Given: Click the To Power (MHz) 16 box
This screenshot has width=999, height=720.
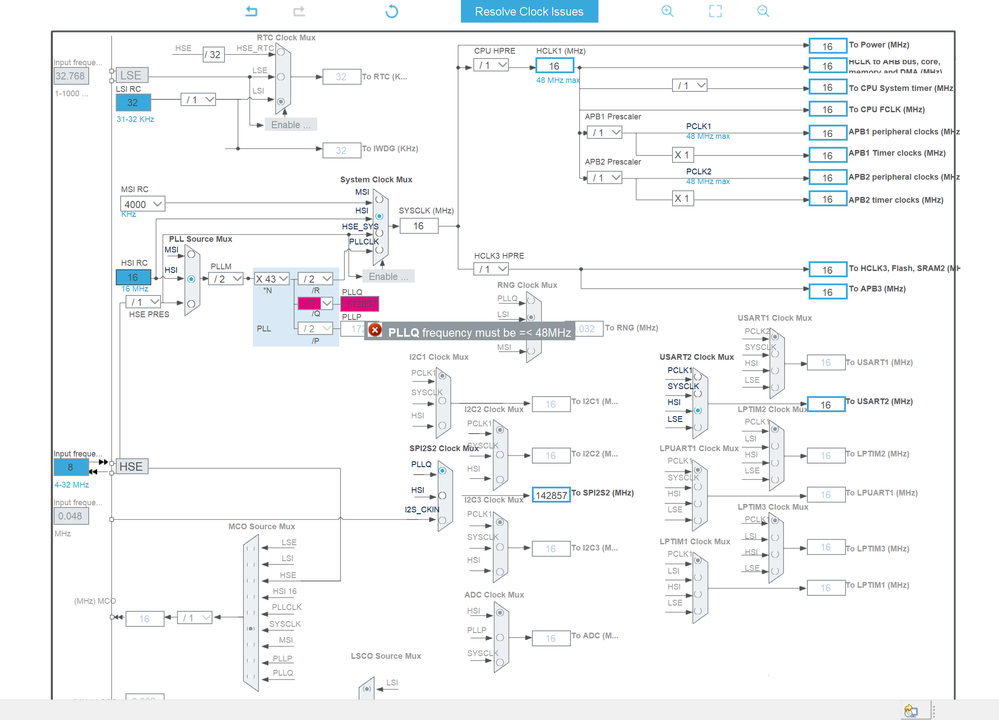Looking at the screenshot, I should 828,46.
